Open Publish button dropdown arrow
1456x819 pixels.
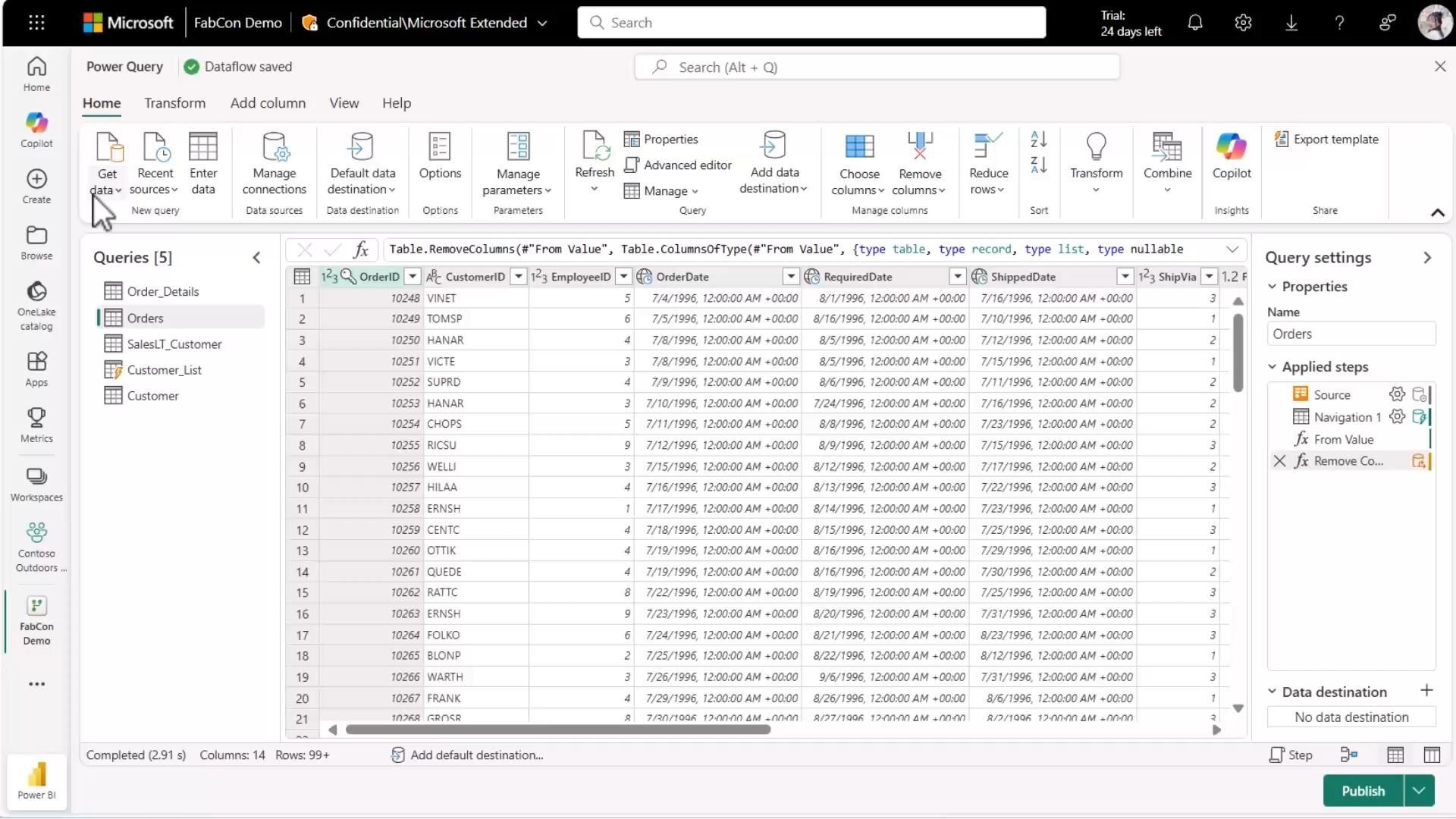(1419, 791)
